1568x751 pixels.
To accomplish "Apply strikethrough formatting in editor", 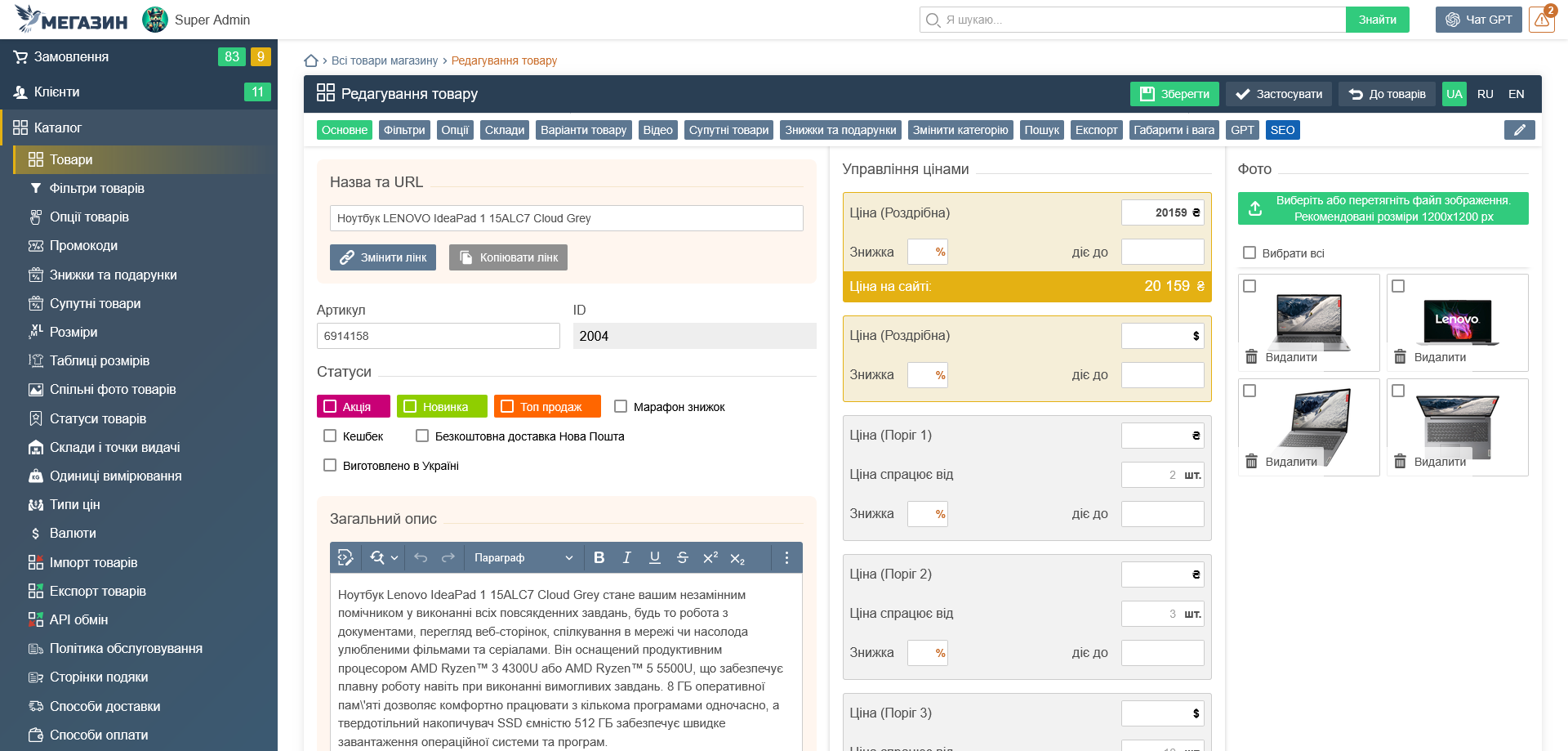I will (x=683, y=557).
